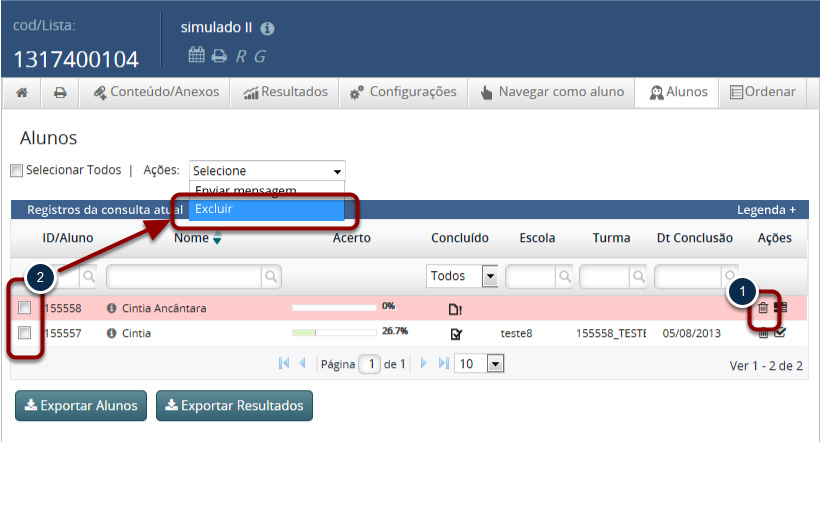The width and height of the screenshot is (820, 506).
Task: Click pending document icon for Cintia Ancântara
Action: pos(455,309)
